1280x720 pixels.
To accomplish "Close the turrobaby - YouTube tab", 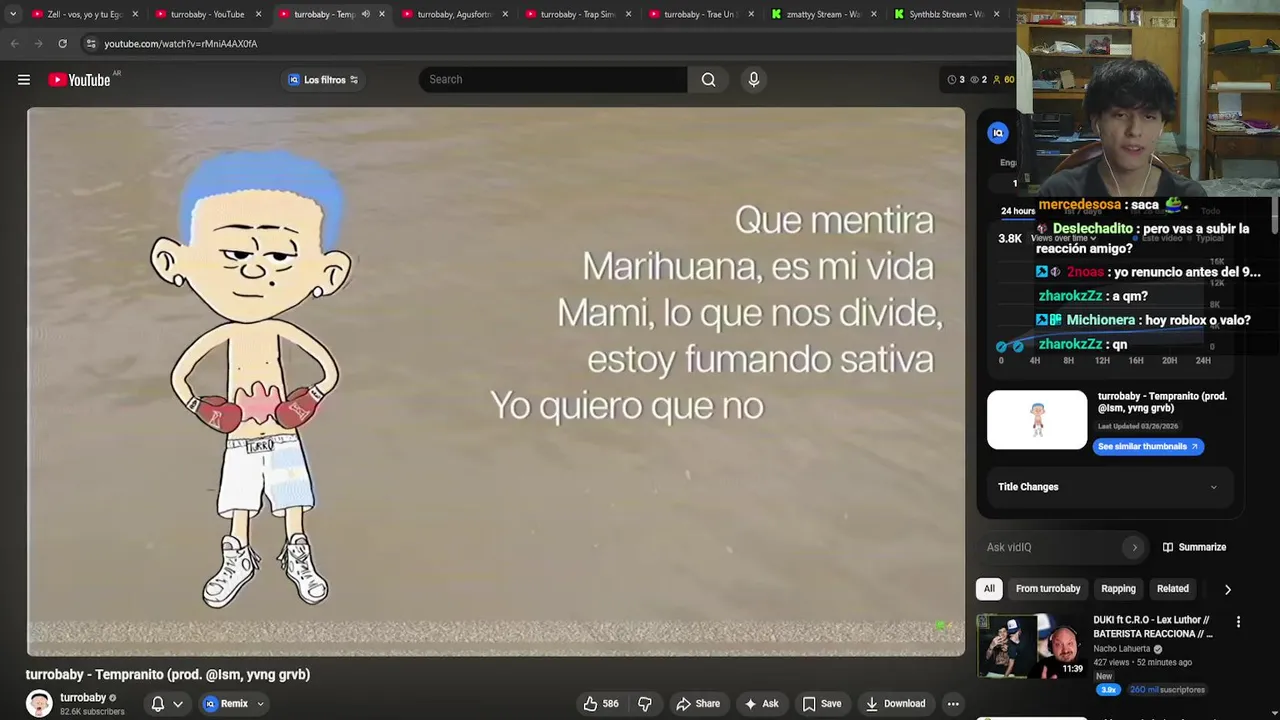I will [x=258, y=14].
